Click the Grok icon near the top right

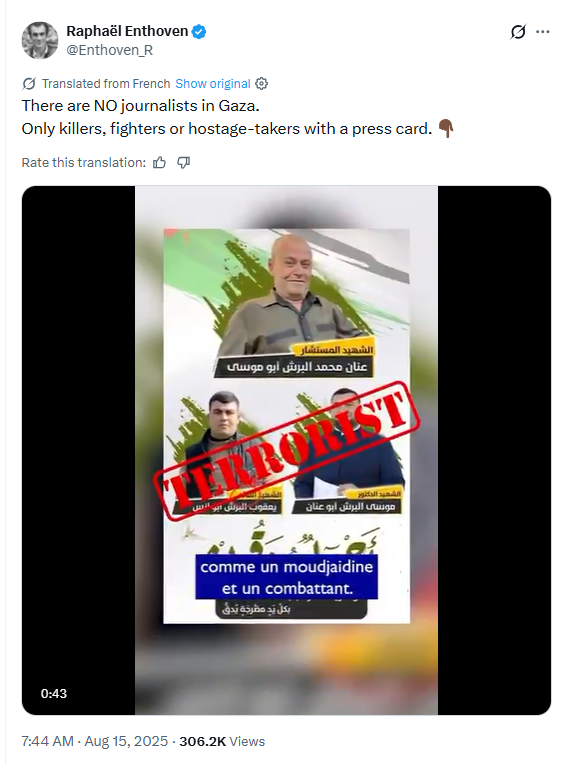point(518,32)
